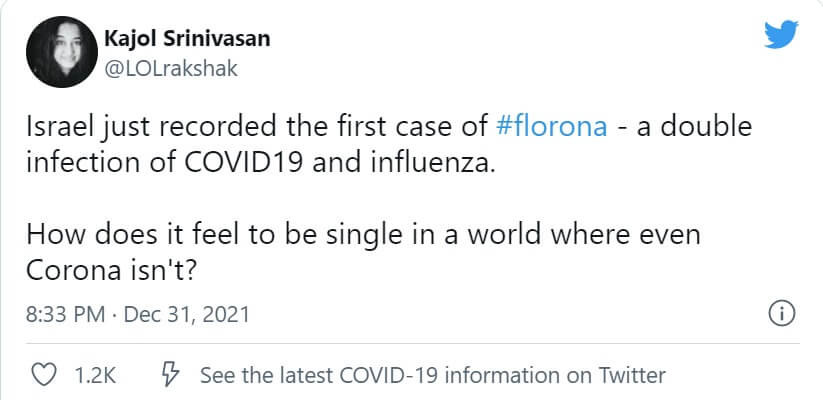Click the lightning bolt icon

click(x=170, y=375)
